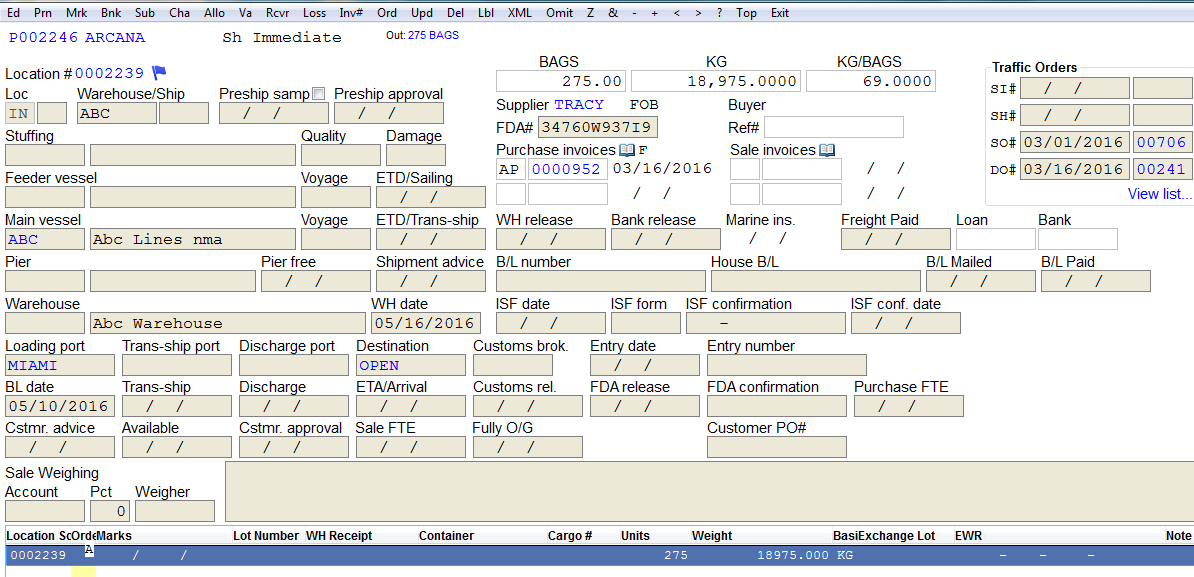Click the Sale Weighing Account field

[45, 511]
